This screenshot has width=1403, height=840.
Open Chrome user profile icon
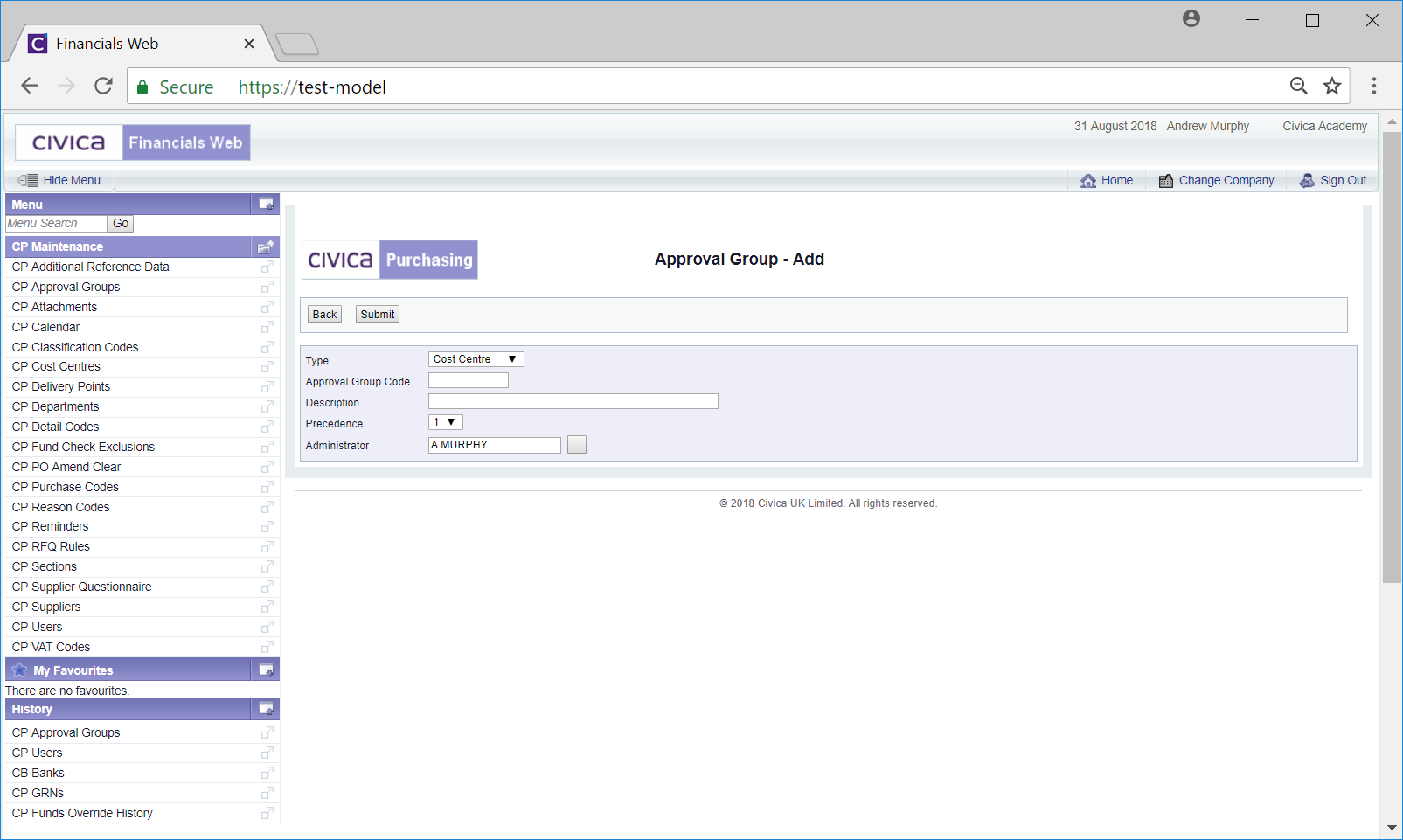[1191, 19]
